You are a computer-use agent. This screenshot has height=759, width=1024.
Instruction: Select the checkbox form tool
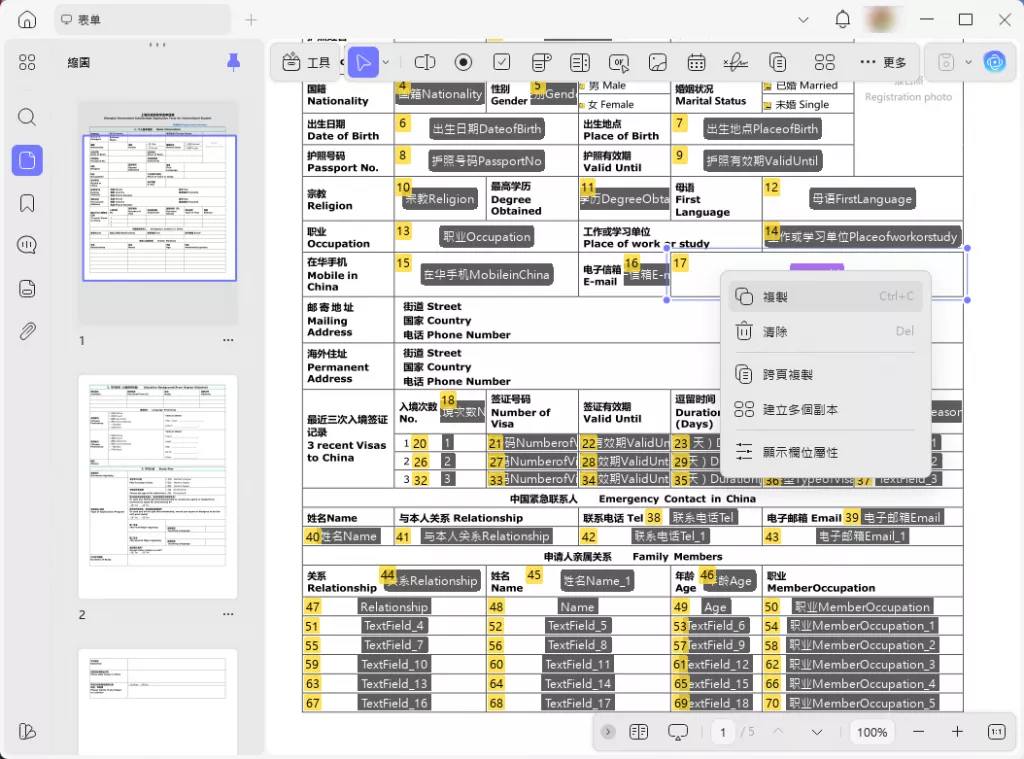pos(502,62)
